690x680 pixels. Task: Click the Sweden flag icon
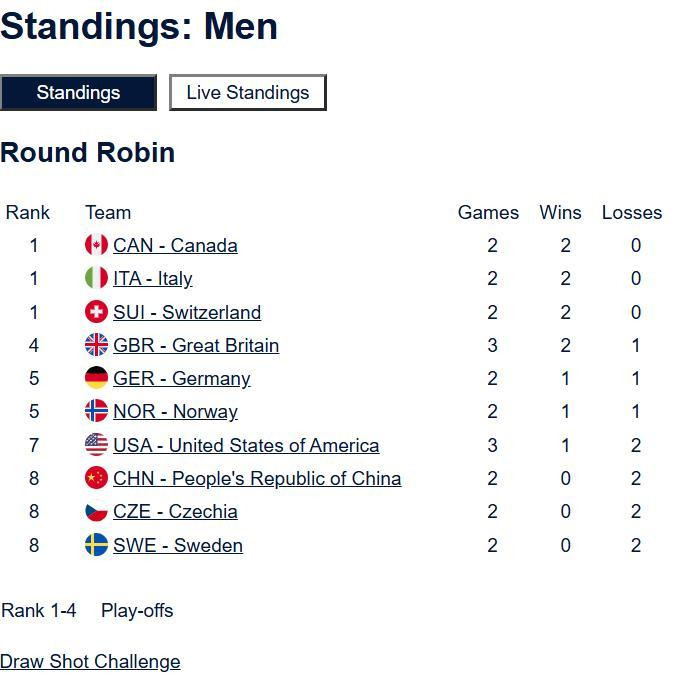coord(96,545)
